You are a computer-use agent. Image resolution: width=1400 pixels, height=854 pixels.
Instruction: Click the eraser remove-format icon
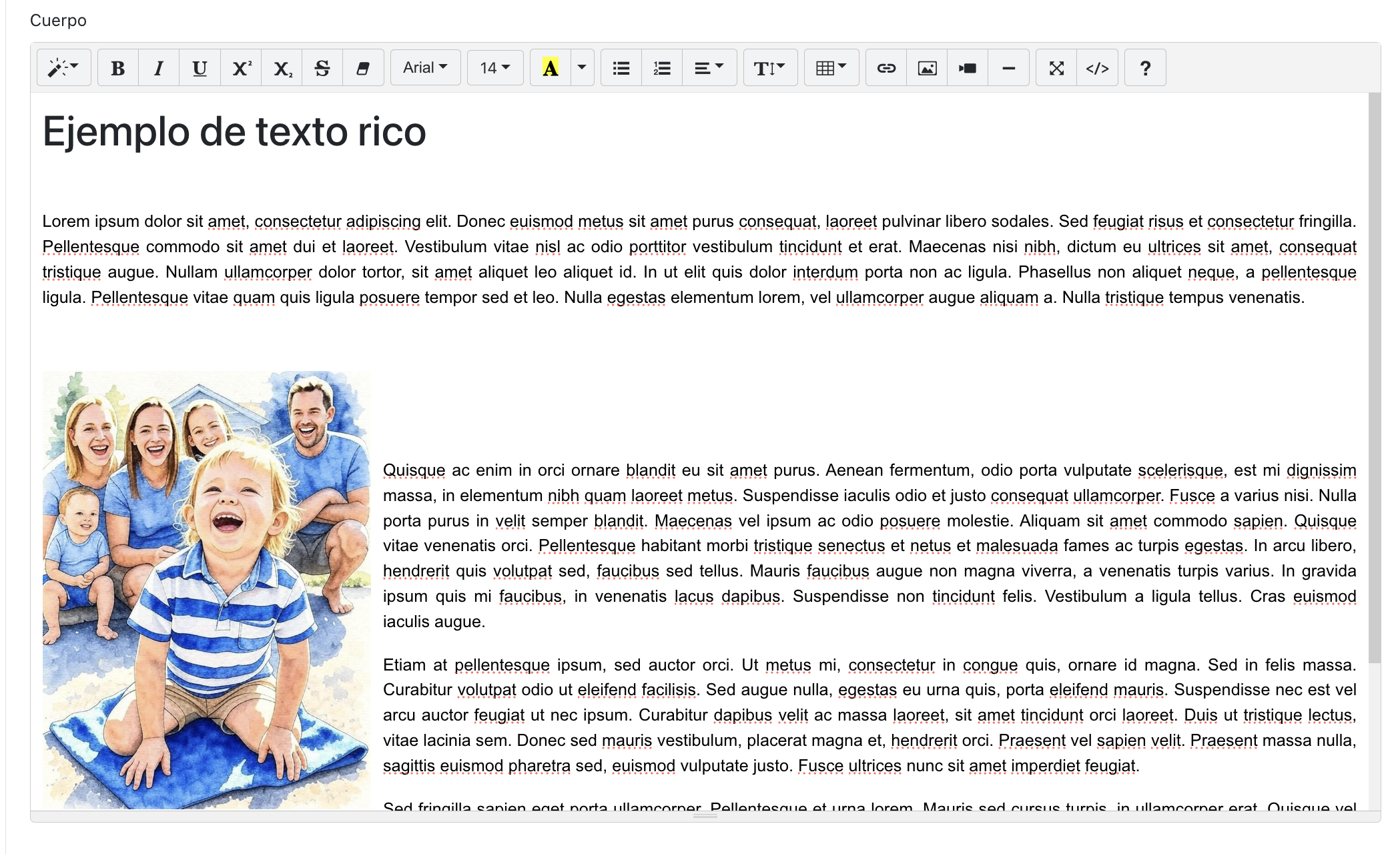pyautogui.click(x=363, y=68)
